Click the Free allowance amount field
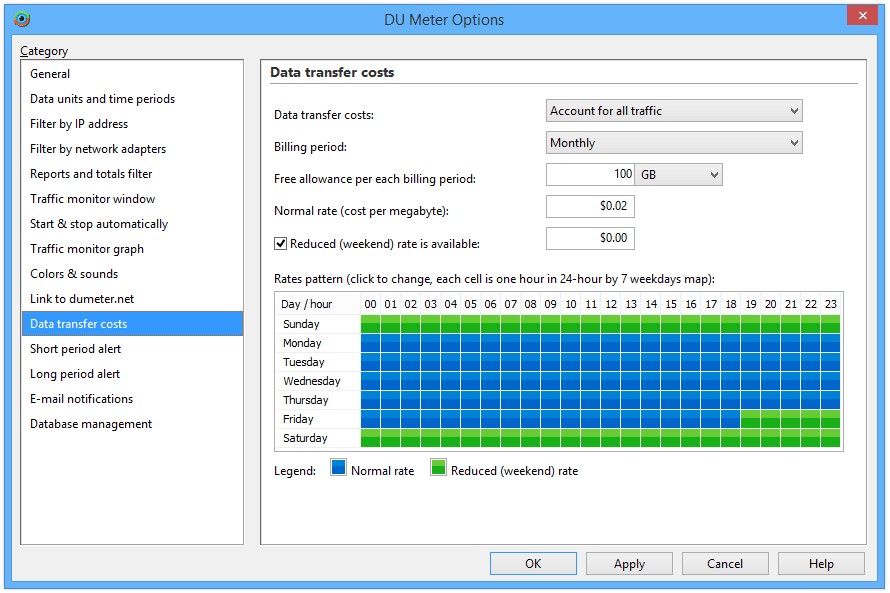This screenshot has height=593, width=890. coord(590,175)
